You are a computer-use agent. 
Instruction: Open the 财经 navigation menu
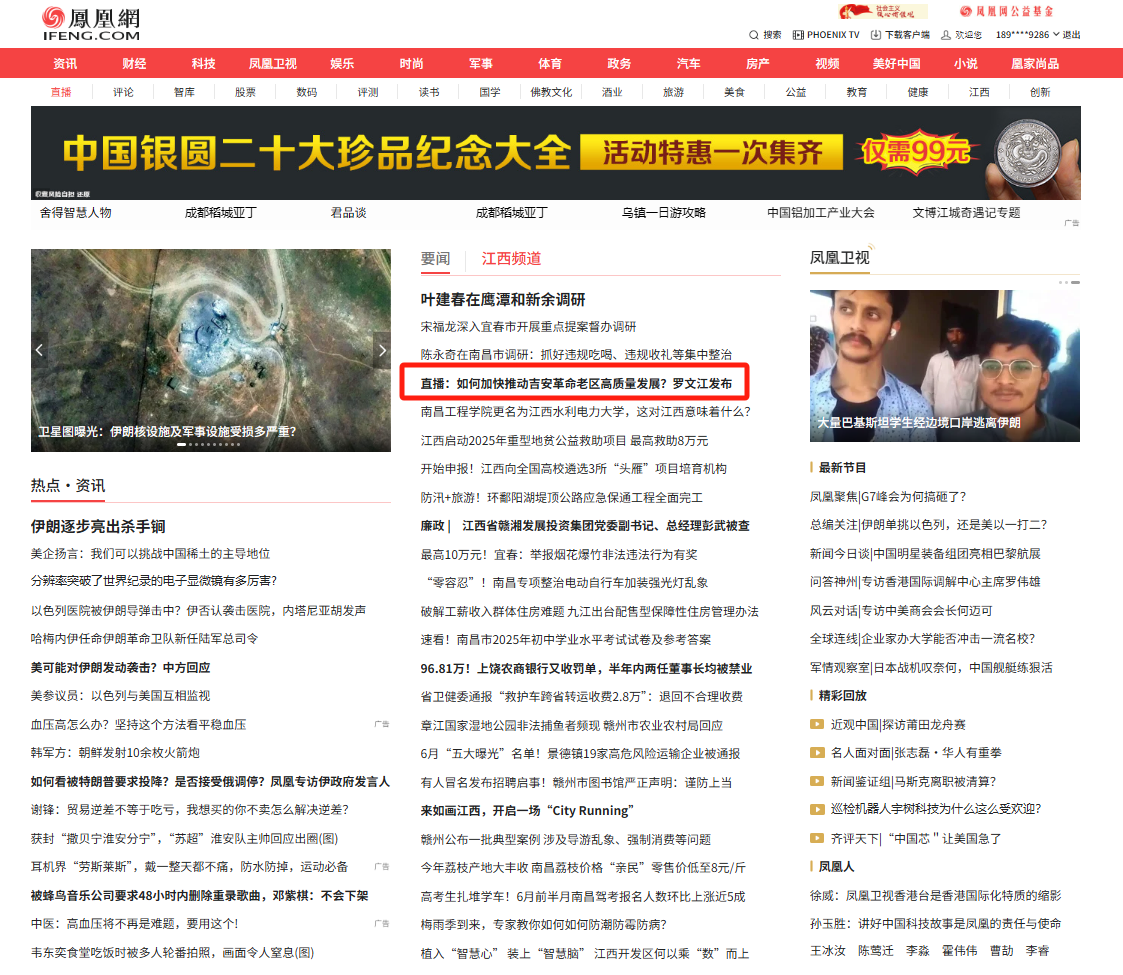134,64
